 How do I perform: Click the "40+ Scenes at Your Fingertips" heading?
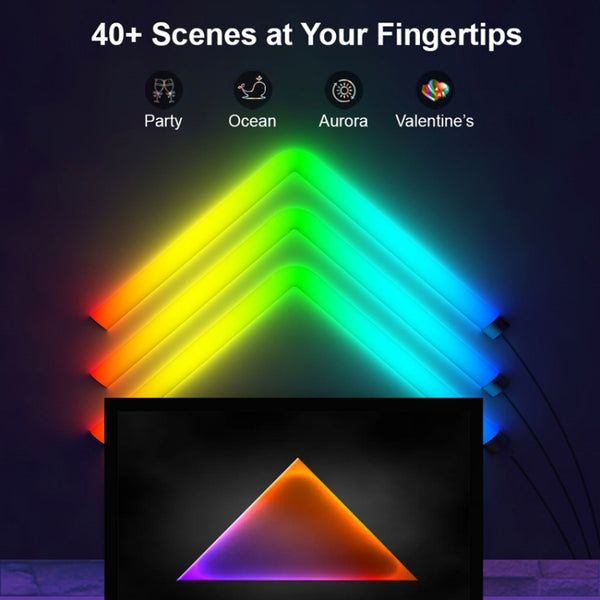tap(307, 34)
